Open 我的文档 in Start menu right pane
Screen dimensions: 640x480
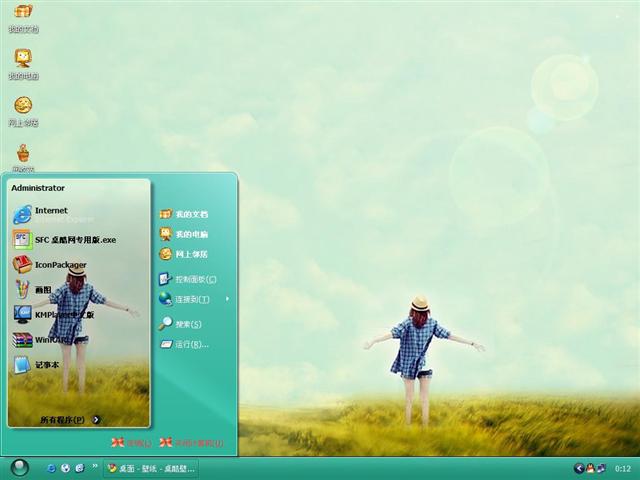190,214
